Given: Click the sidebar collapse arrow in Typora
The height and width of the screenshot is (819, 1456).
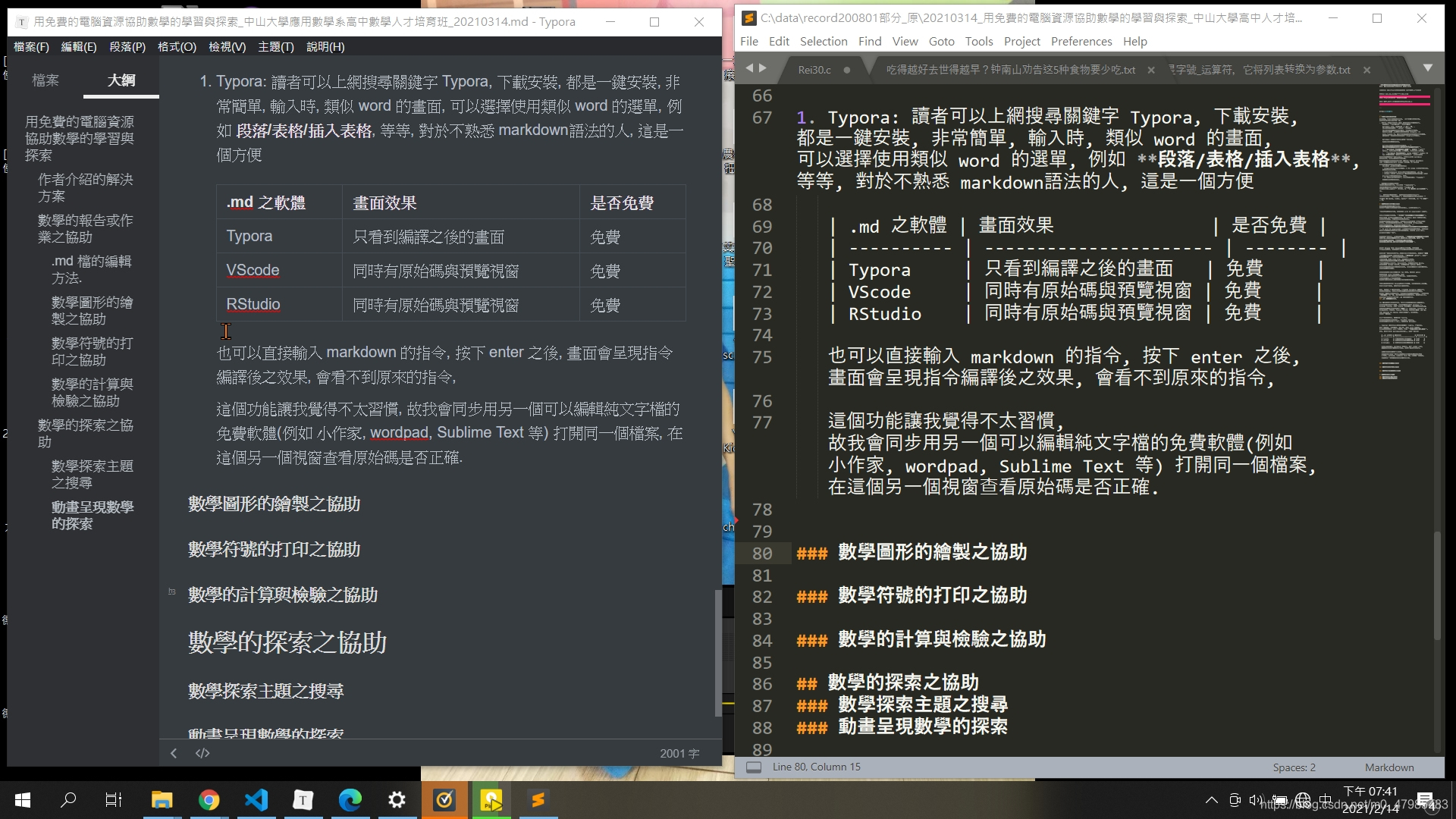Looking at the screenshot, I should pyautogui.click(x=174, y=753).
